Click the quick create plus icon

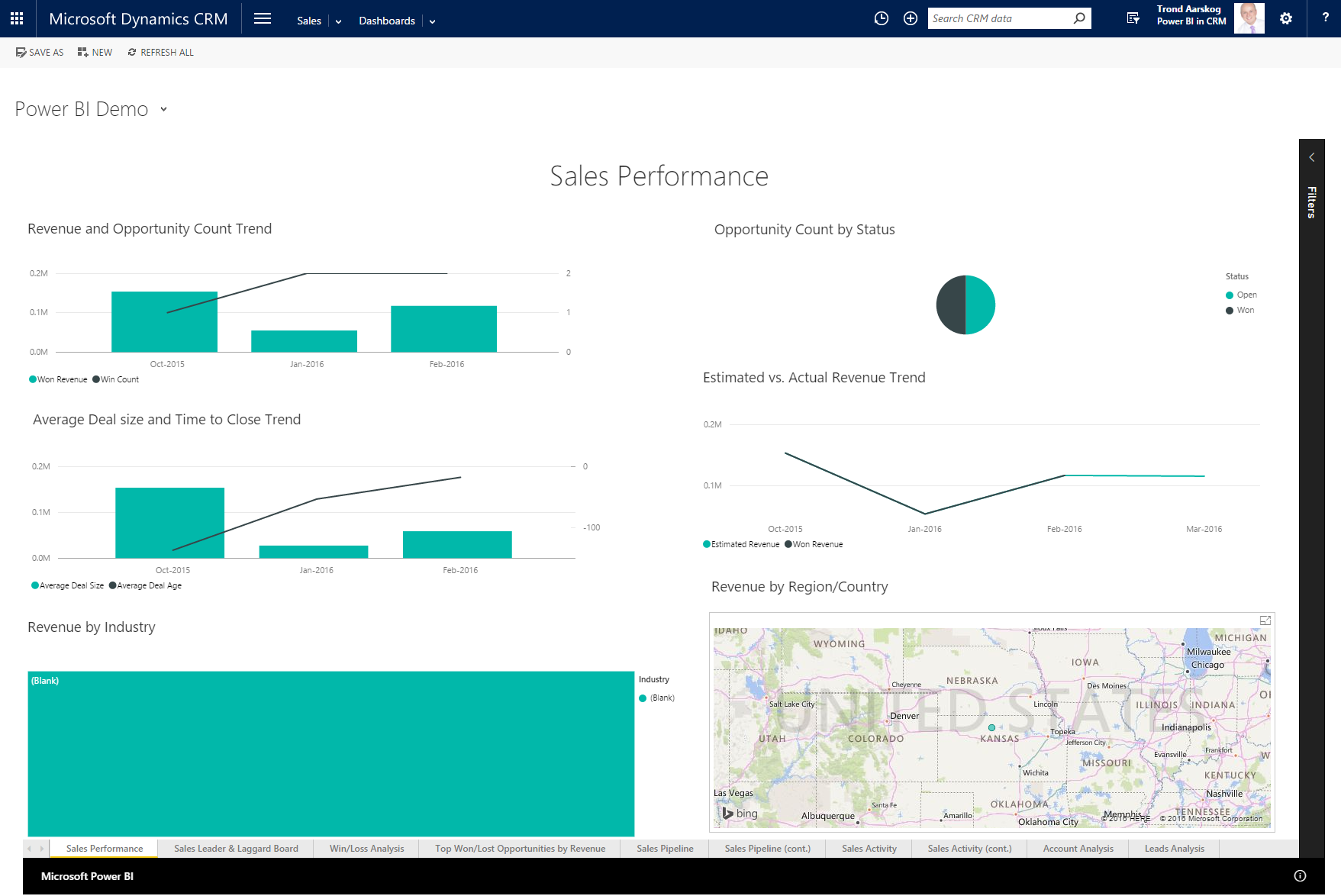pyautogui.click(x=911, y=18)
